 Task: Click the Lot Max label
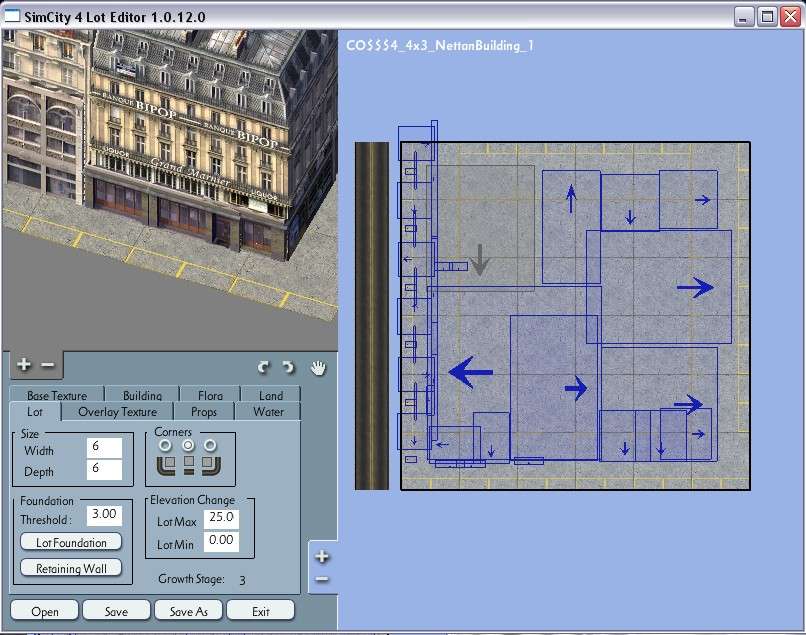(177, 522)
